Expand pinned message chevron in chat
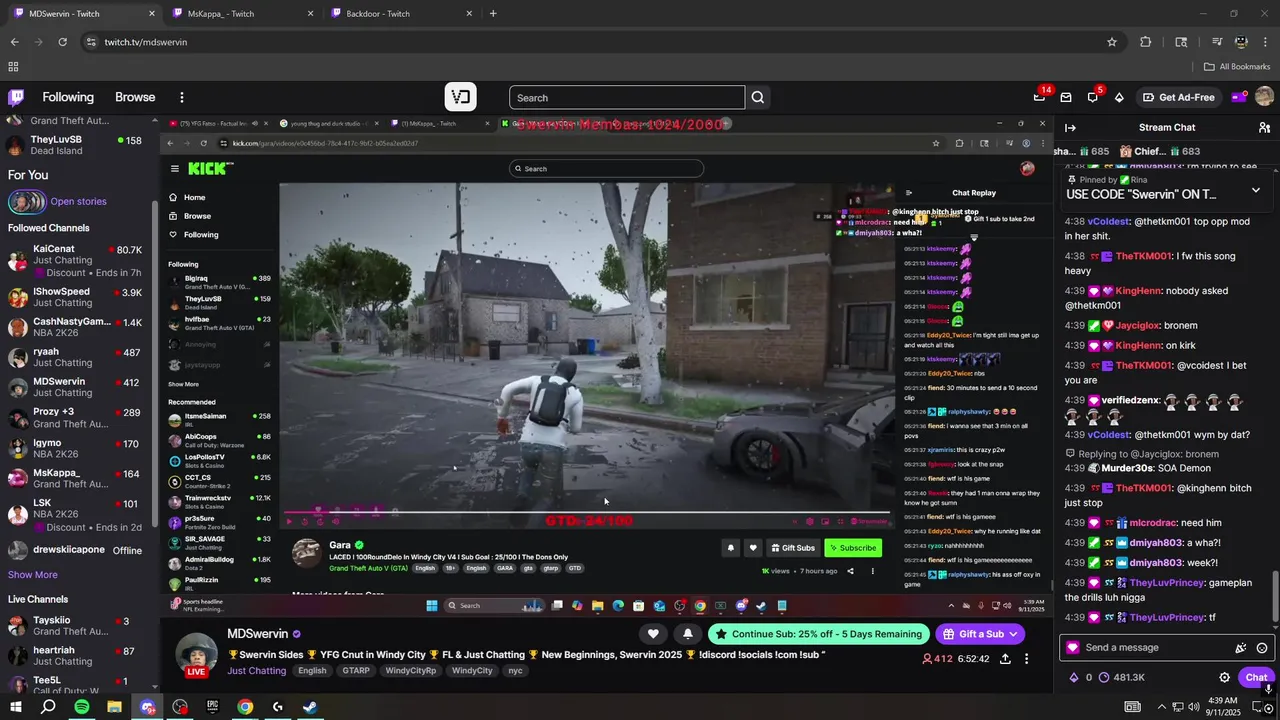1280x720 pixels. [1256, 190]
